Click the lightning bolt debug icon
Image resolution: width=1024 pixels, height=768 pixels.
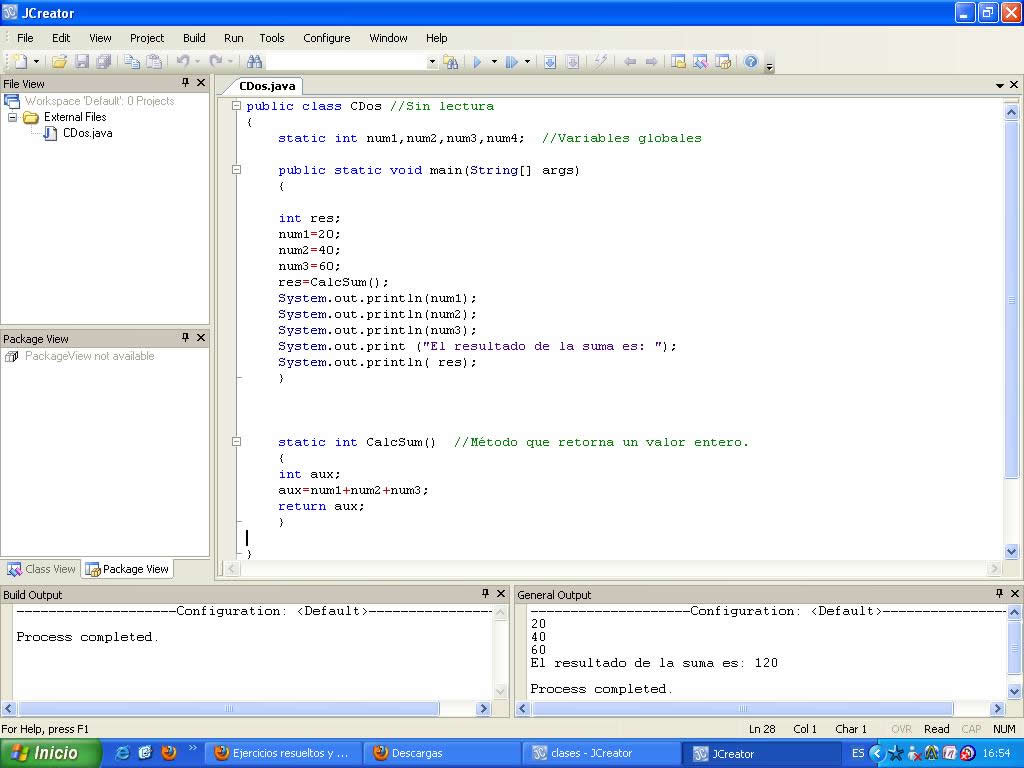click(x=601, y=62)
